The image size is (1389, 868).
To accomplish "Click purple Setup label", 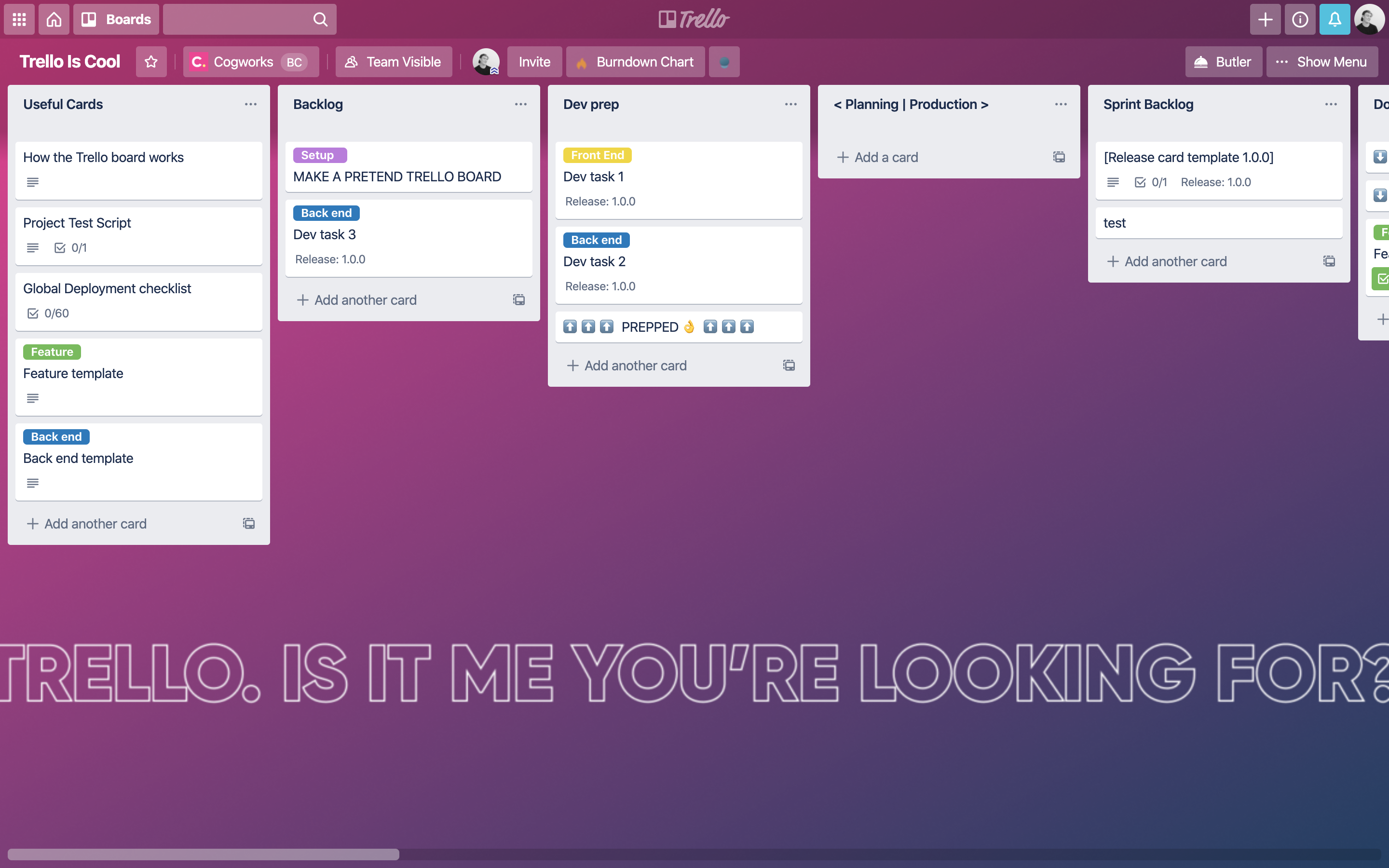I will (320, 155).
